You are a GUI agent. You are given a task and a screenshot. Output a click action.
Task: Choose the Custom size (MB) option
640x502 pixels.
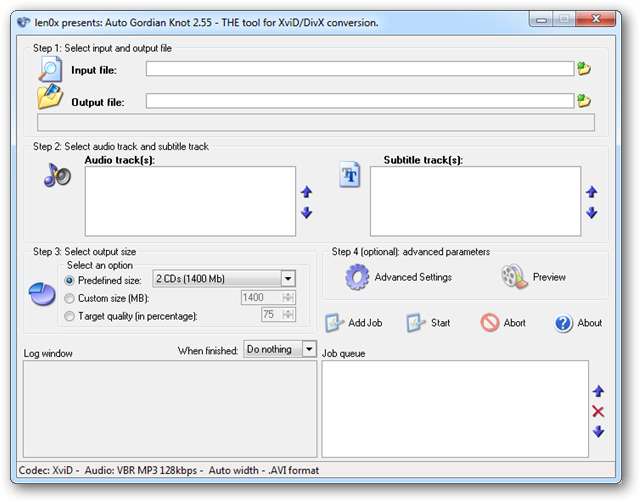click(x=69, y=297)
